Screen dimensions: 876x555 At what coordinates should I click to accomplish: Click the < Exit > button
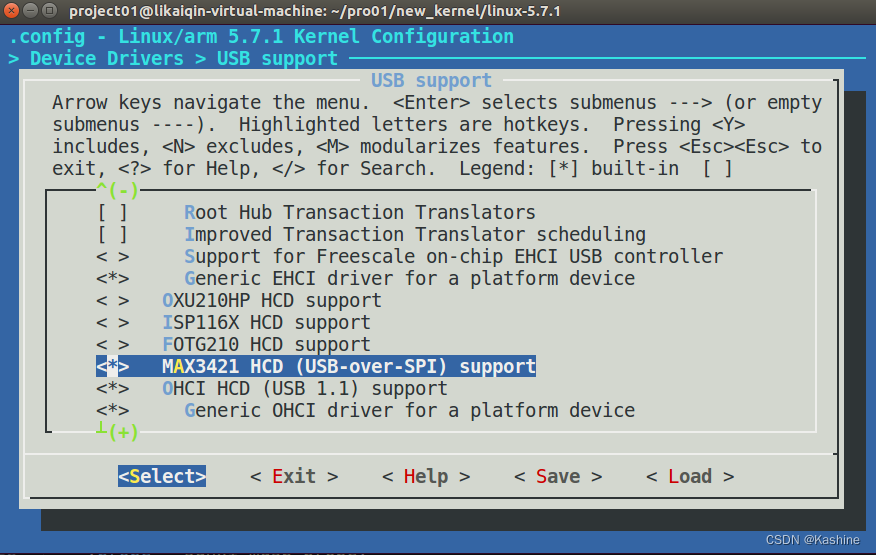point(294,476)
